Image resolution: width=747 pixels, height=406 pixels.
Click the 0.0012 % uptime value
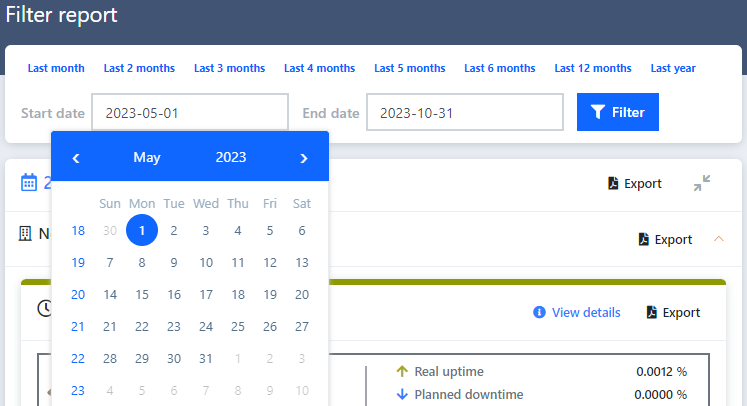coord(661,371)
